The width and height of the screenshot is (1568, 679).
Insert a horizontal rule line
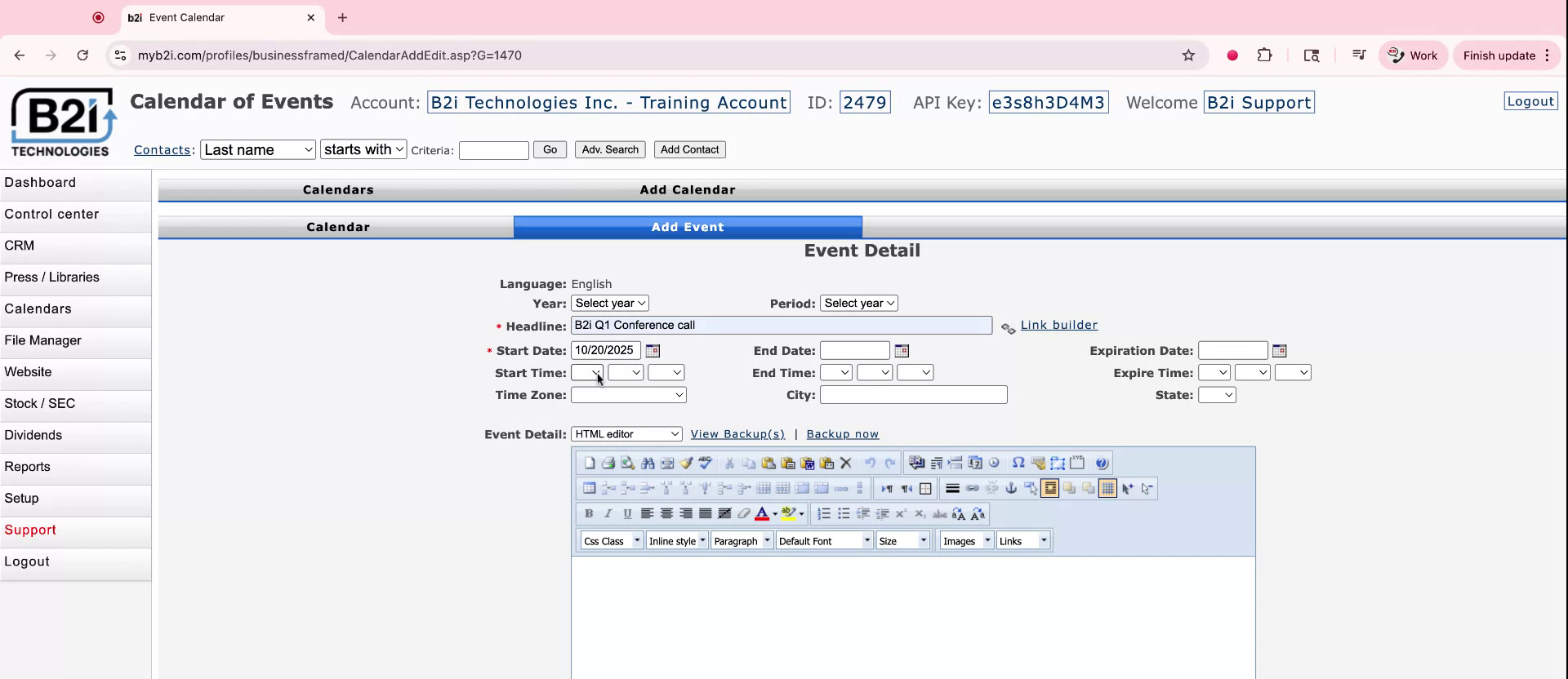click(x=952, y=488)
